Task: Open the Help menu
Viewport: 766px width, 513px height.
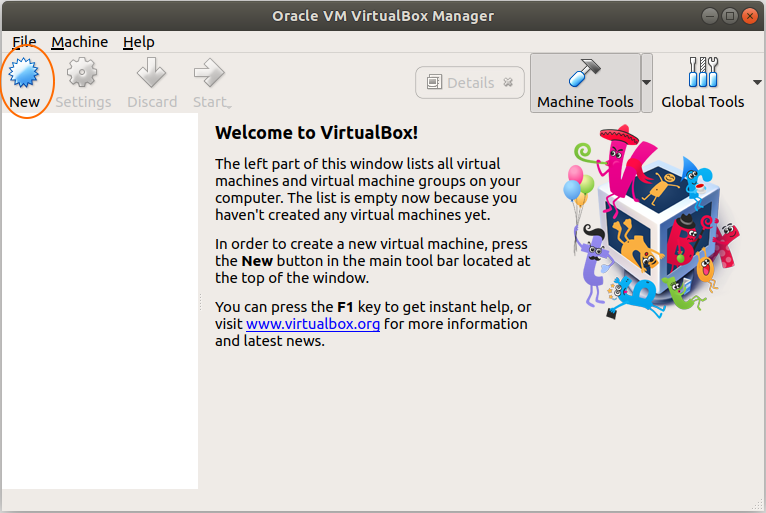Action: click(139, 42)
